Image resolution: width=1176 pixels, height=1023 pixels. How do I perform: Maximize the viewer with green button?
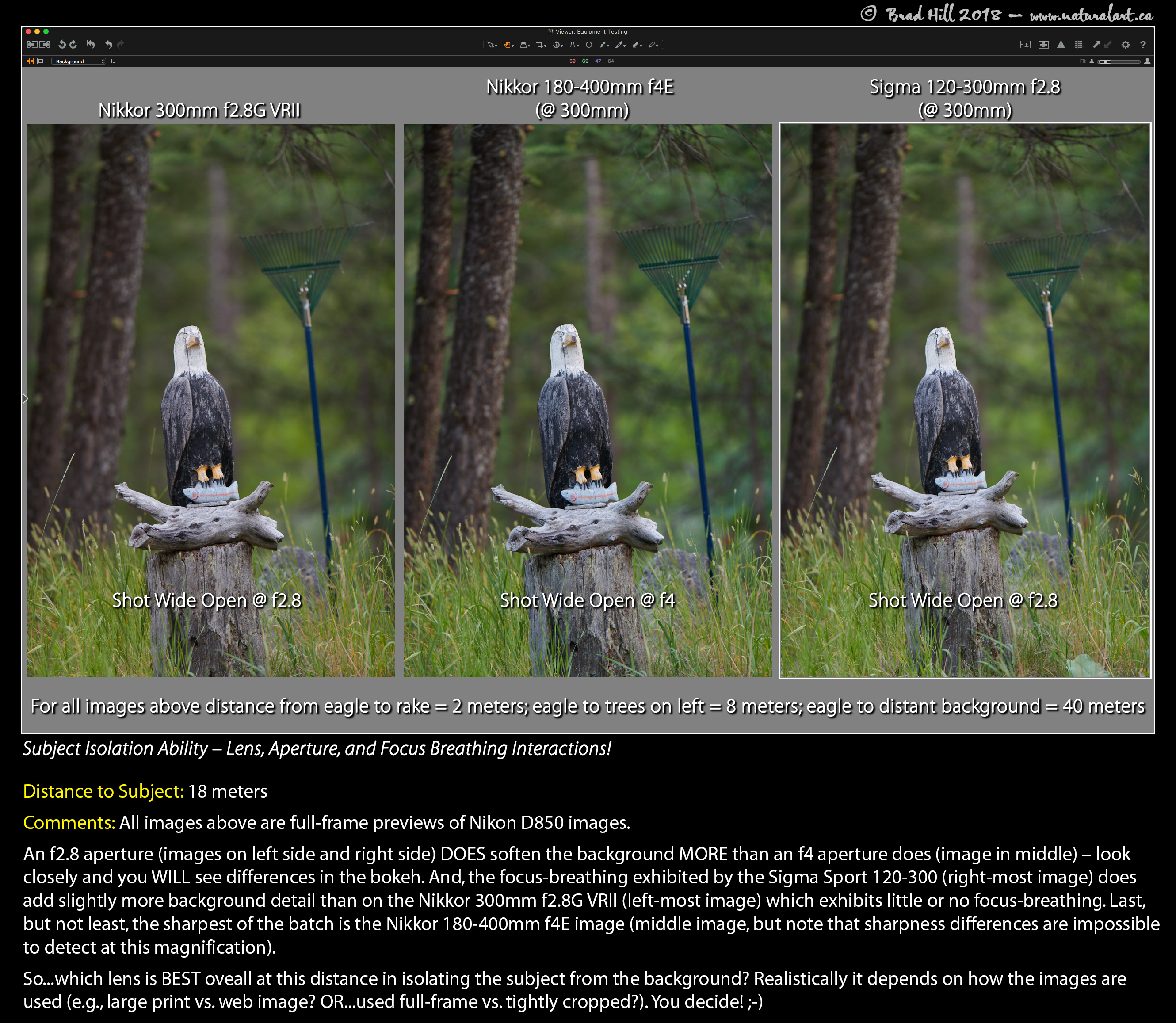click(46, 31)
